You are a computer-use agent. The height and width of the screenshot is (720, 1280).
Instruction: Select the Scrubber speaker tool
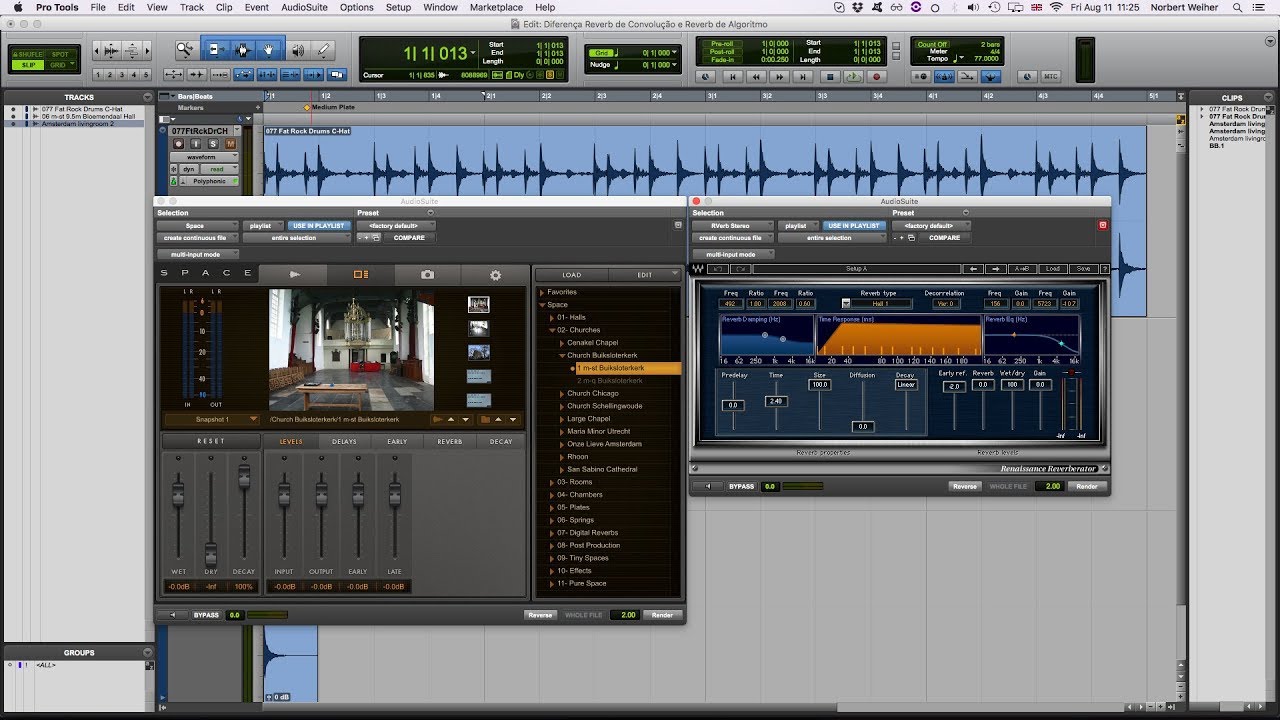298,49
